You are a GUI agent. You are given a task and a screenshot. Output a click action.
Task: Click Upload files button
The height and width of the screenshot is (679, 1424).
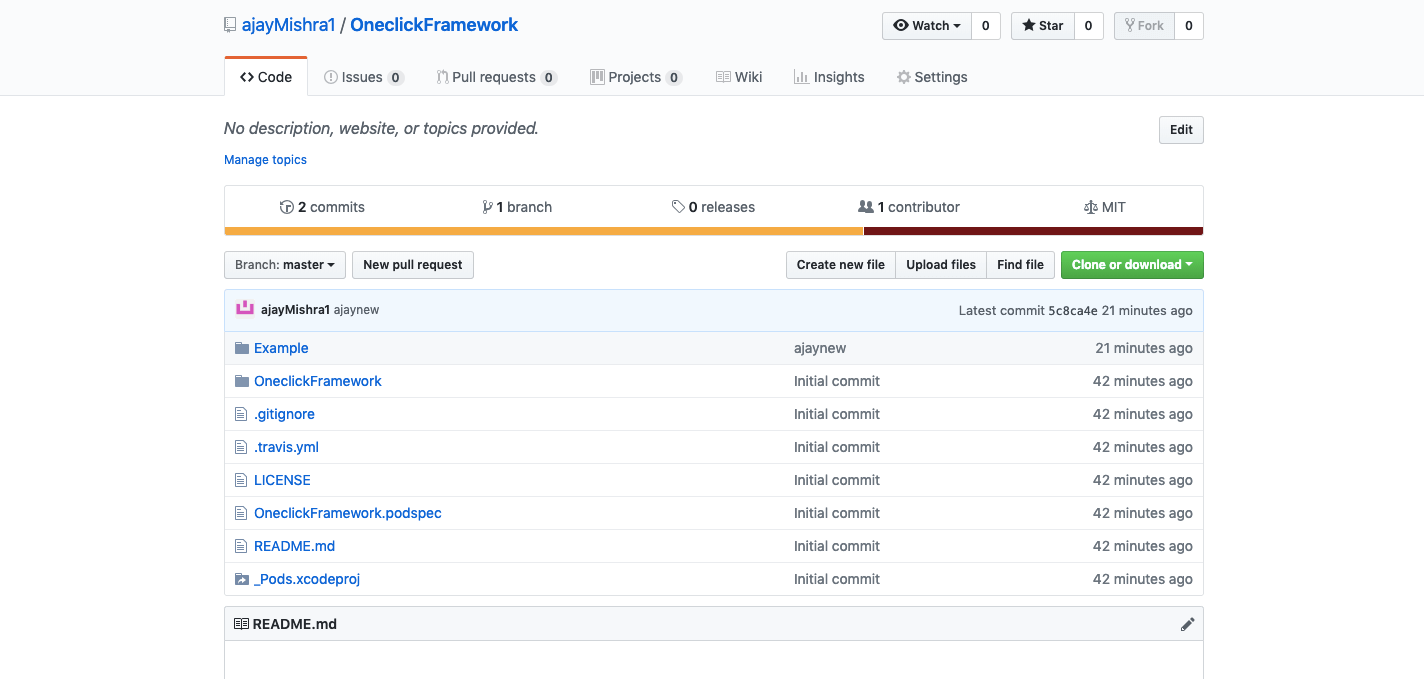click(941, 265)
